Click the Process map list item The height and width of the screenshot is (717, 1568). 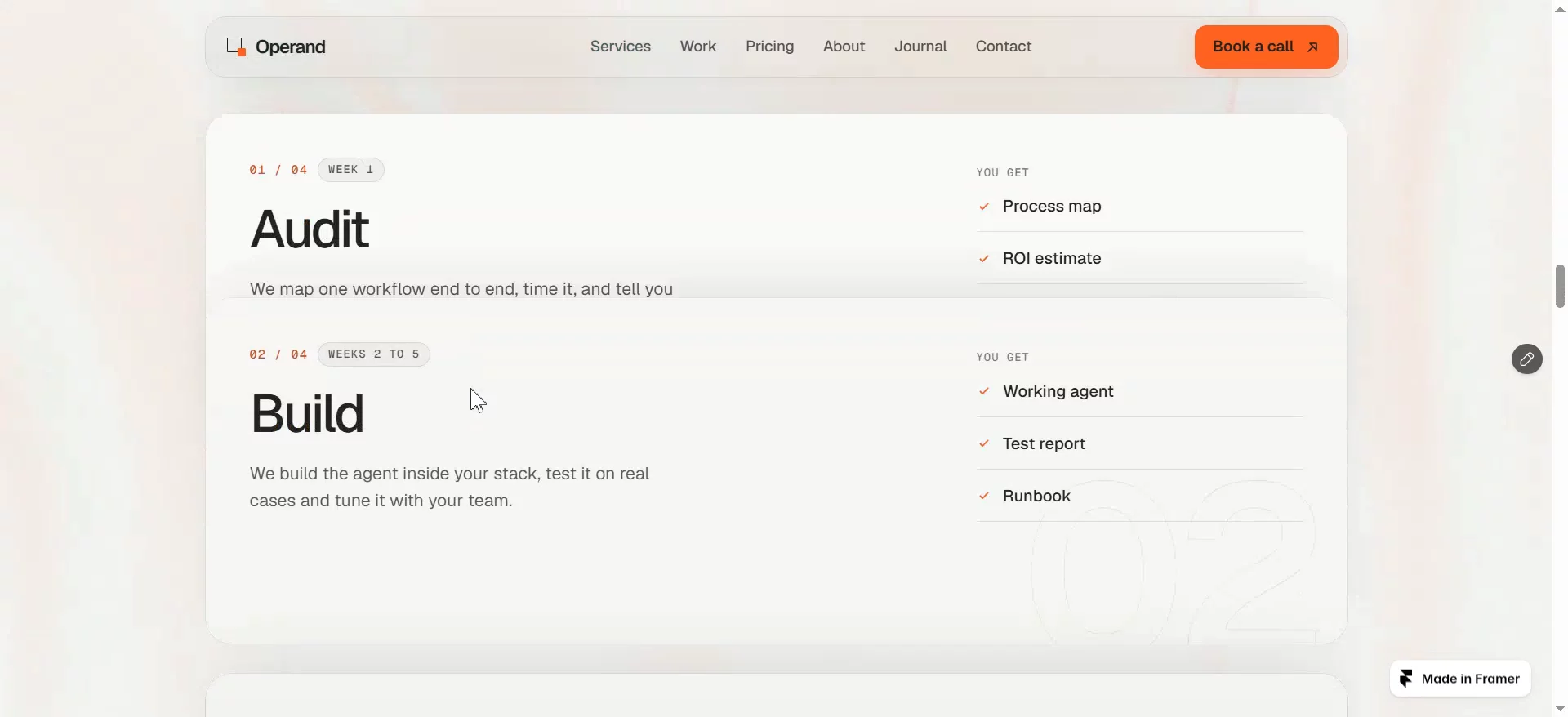pos(1141,207)
